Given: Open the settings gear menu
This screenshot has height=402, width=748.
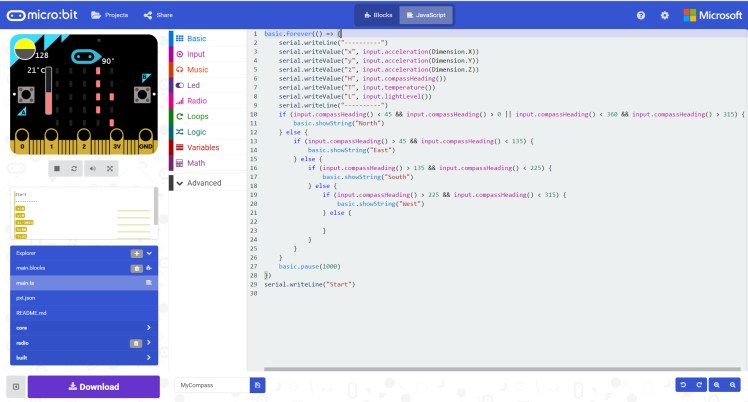Looking at the screenshot, I should 665,15.
